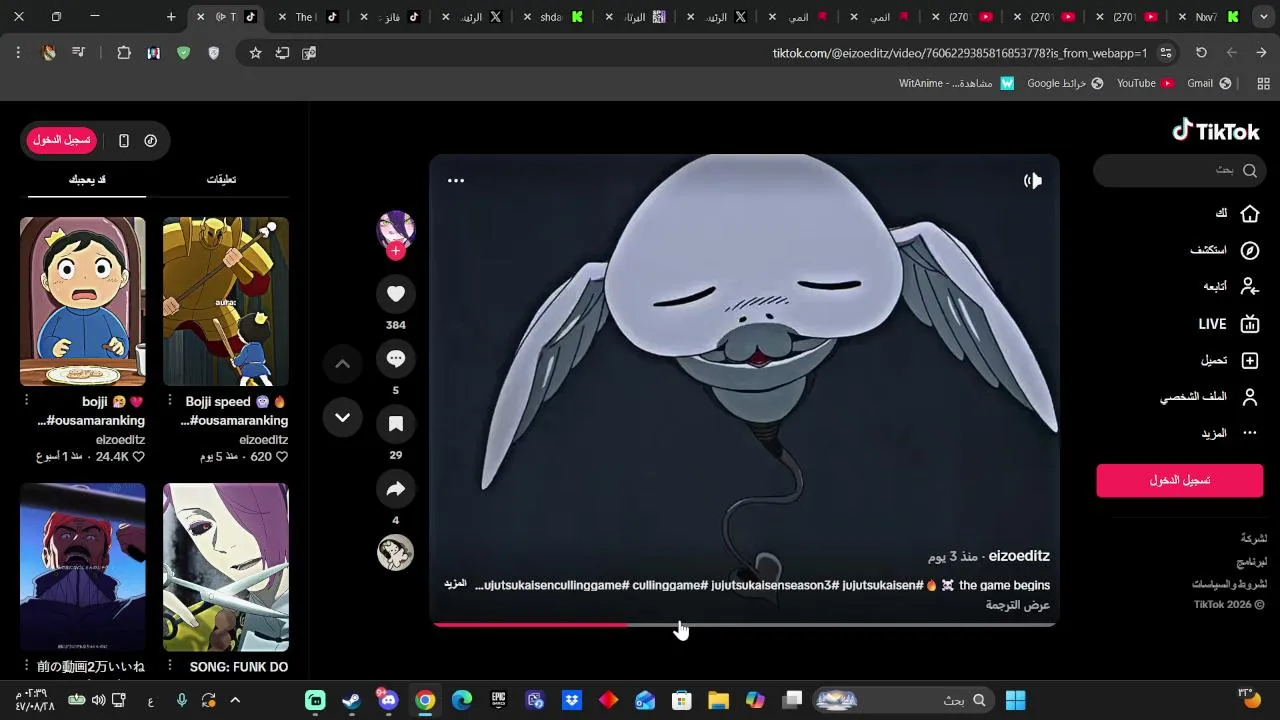
Task: Follow eizoeditz via the red plus badge
Action: (396, 251)
